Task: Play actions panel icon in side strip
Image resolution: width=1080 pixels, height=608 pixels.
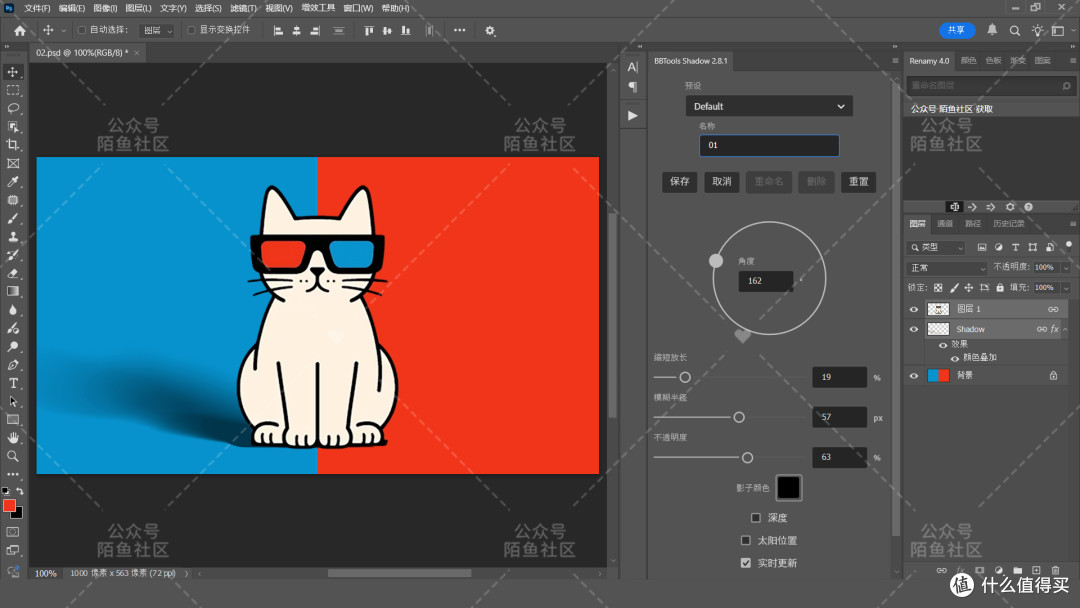Action: point(632,116)
